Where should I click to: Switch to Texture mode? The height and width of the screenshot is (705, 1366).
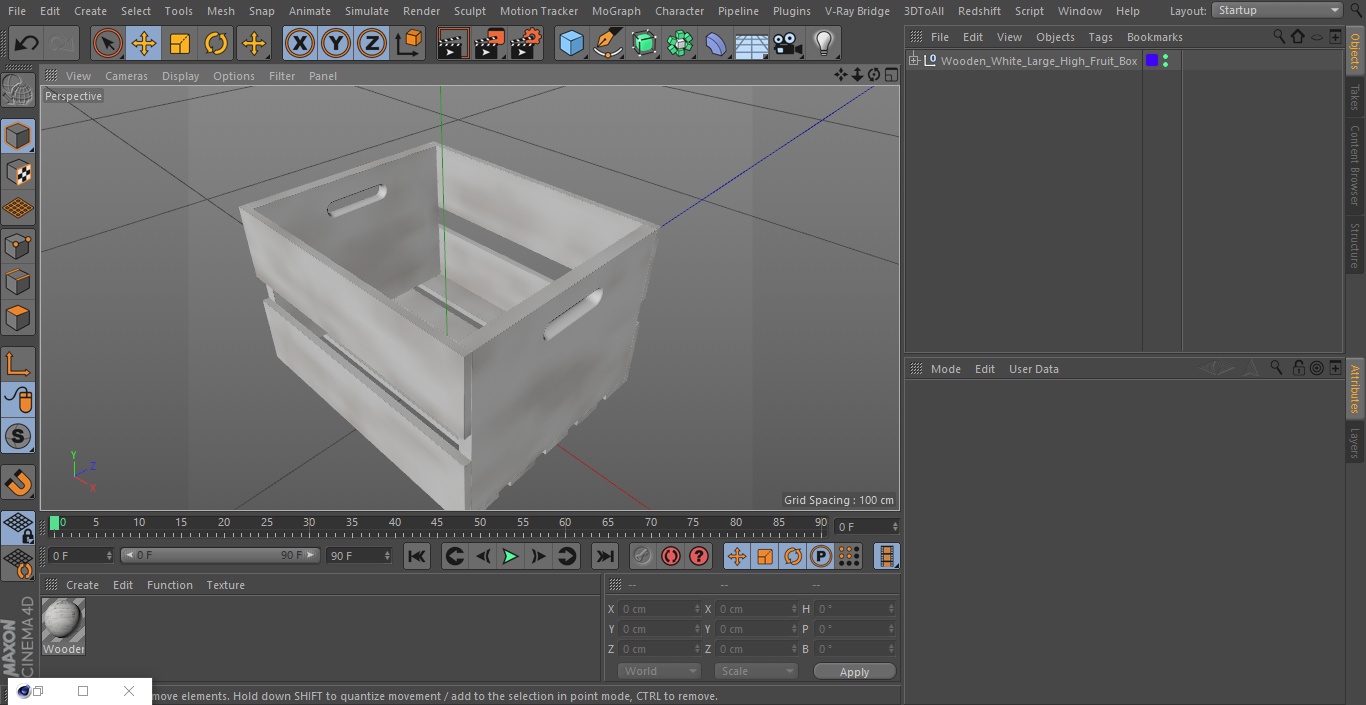click(x=18, y=173)
